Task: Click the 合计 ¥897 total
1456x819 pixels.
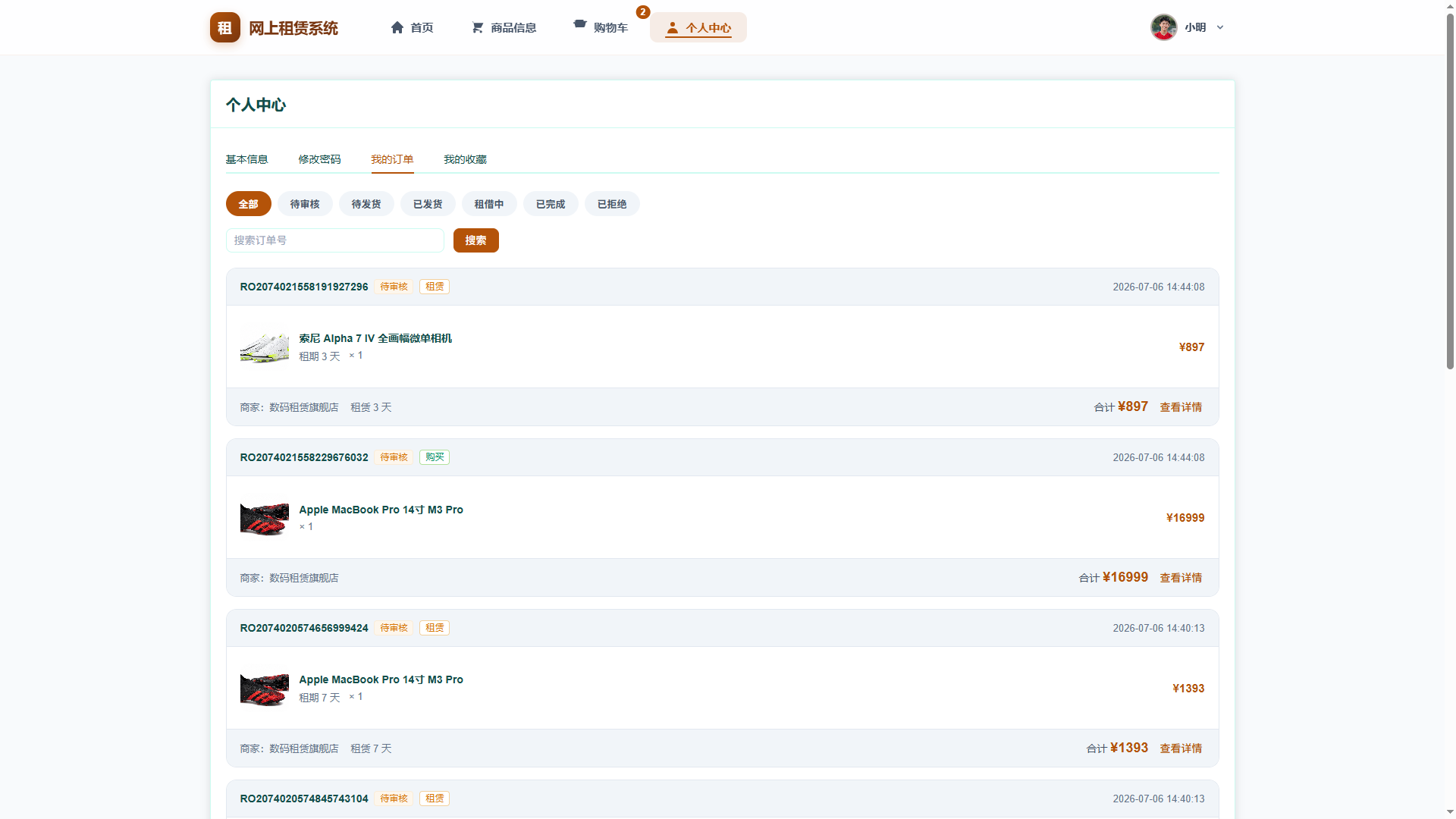Action: [x=1121, y=407]
